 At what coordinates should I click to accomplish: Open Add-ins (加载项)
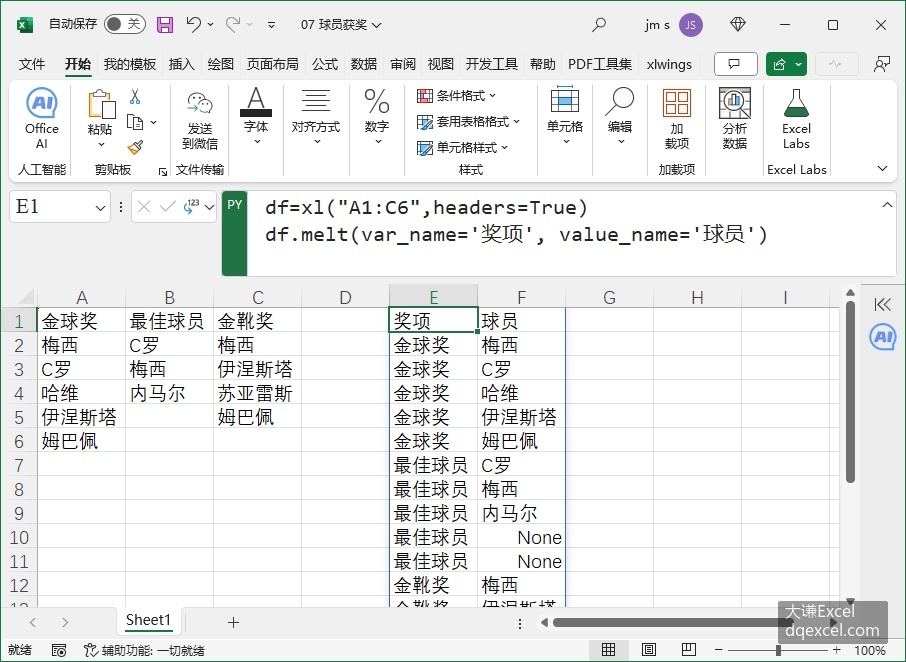tap(677, 120)
